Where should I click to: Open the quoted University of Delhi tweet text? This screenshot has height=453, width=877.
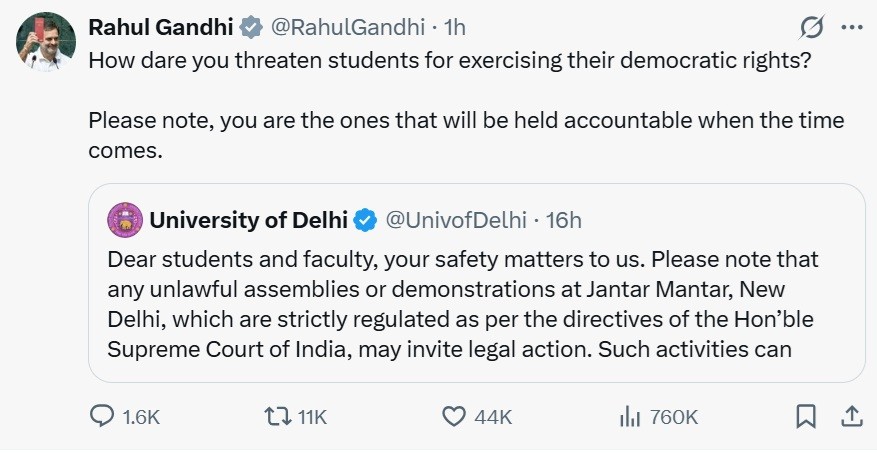click(x=463, y=304)
